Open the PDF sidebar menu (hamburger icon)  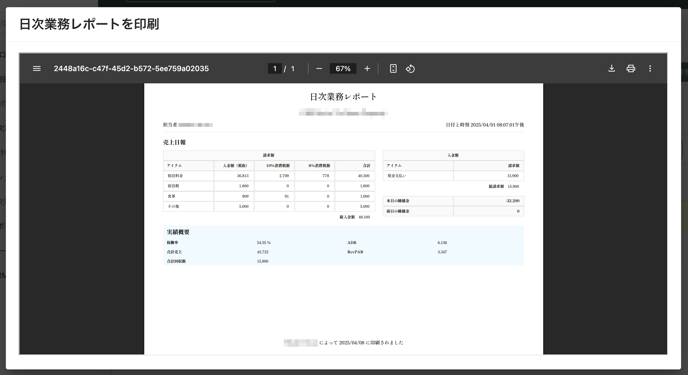[37, 68]
